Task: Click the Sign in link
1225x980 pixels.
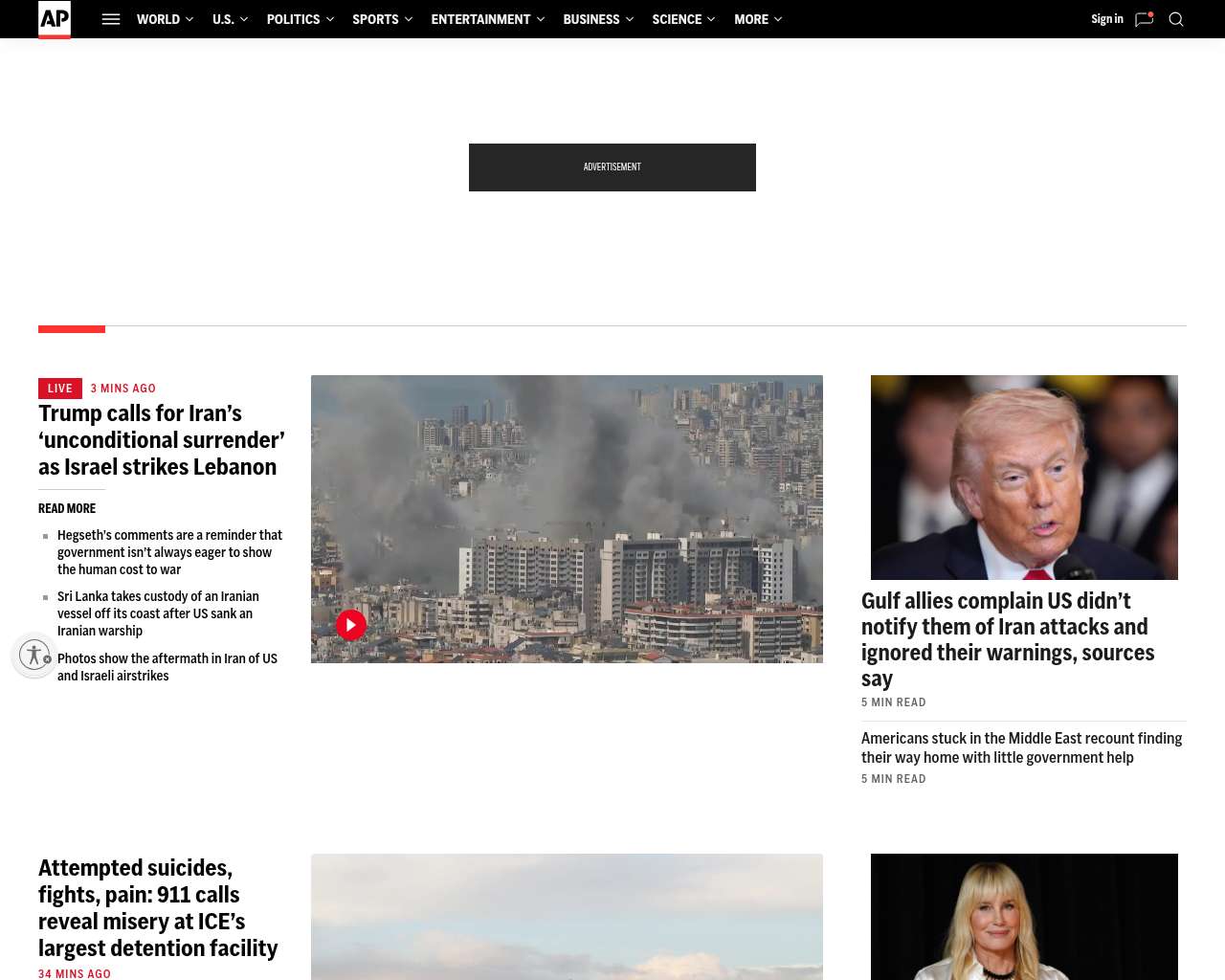Action: 1107,19
